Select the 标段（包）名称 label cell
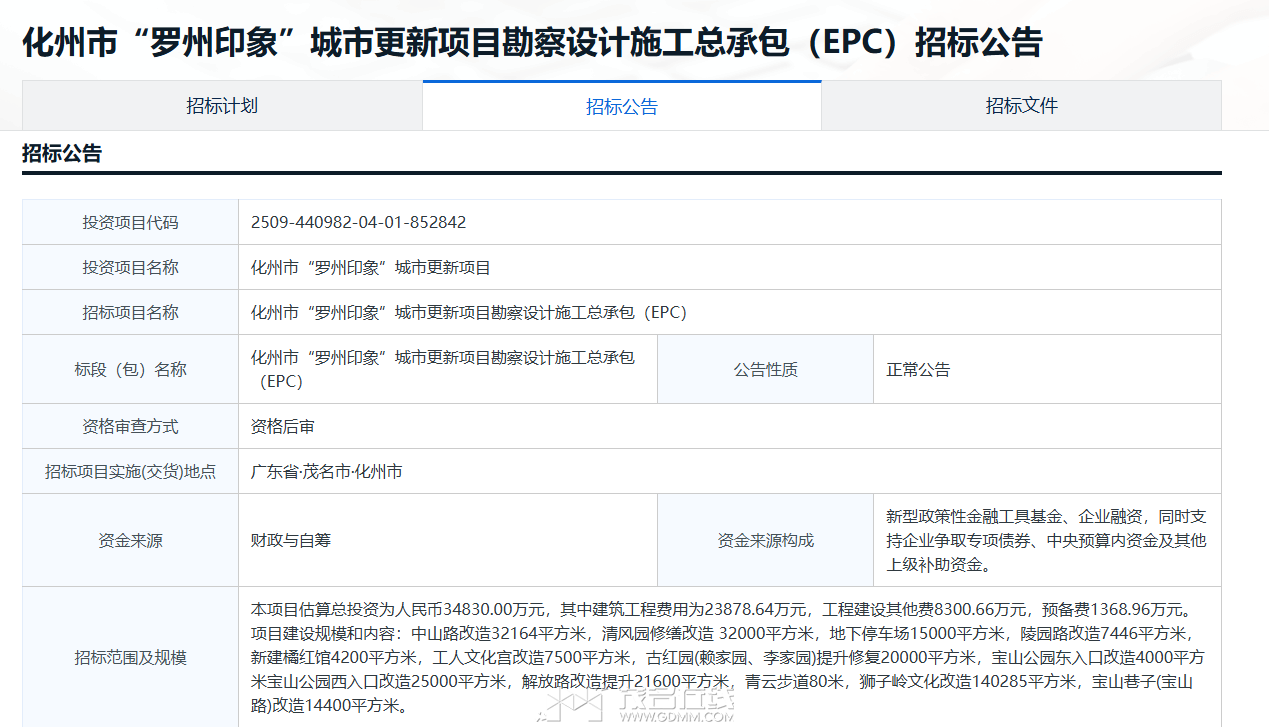1269x727 pixels. pyautogui.click(x=130, y=369)
